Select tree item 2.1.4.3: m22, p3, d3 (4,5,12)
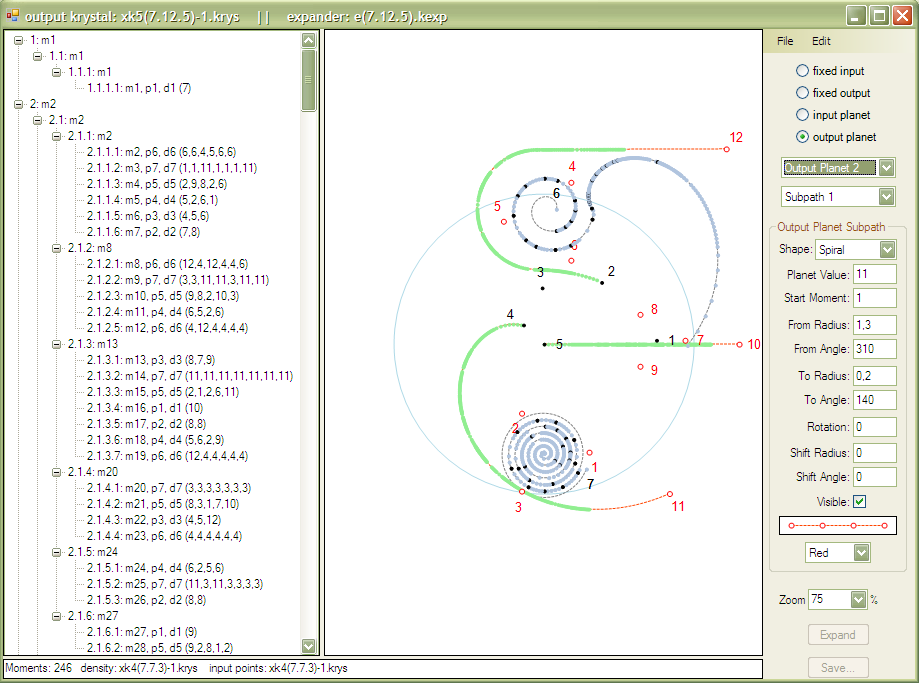The height and width of the screenshot is (683, 919). pyautogui.click(x=154, y=520)
